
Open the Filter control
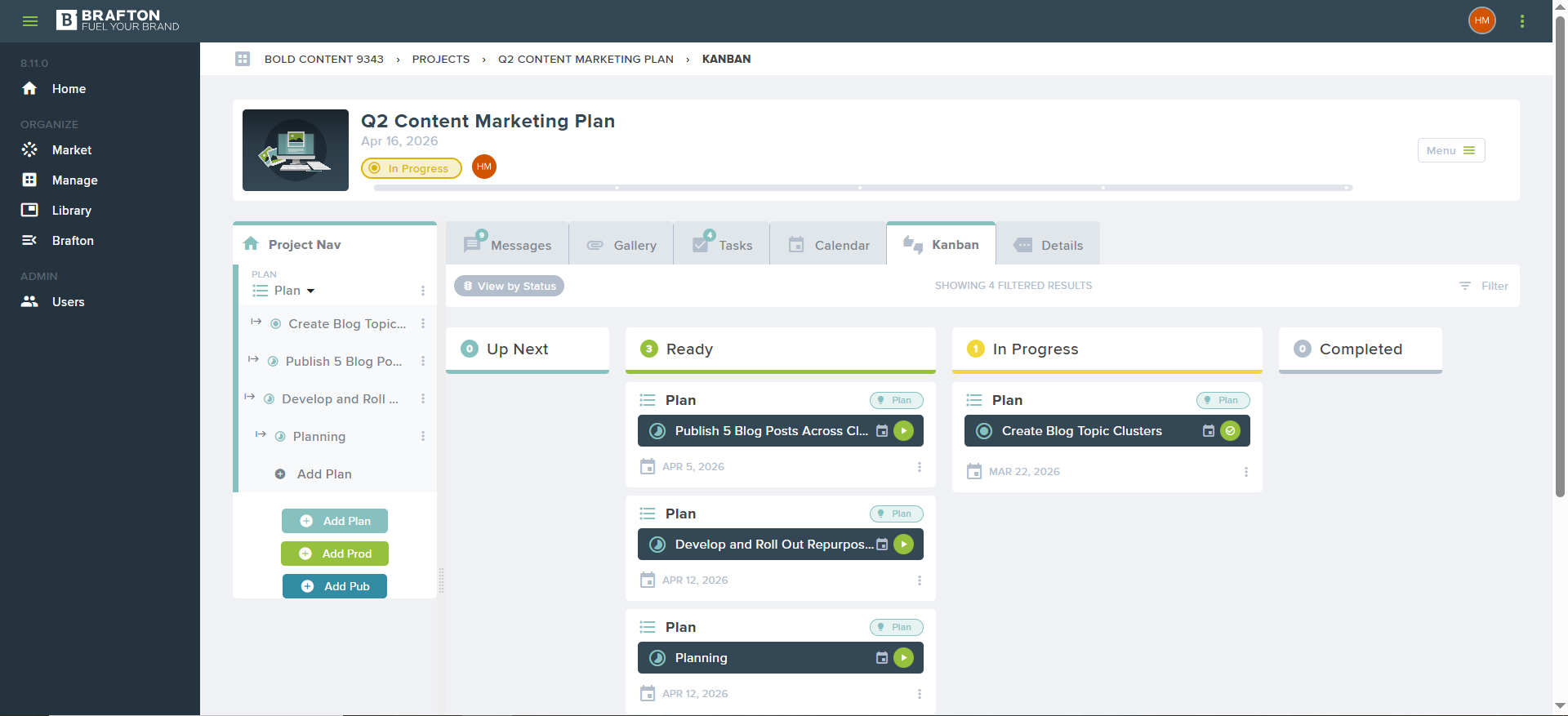(1484, 286)
